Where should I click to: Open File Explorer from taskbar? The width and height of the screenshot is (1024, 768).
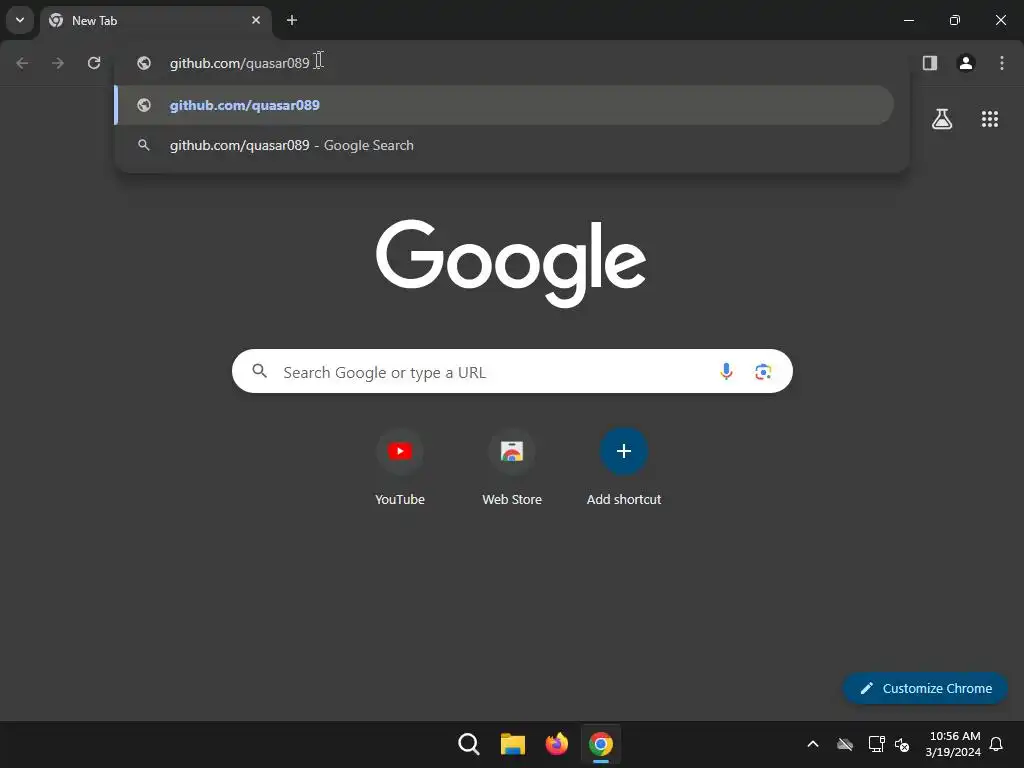point(513,744)
